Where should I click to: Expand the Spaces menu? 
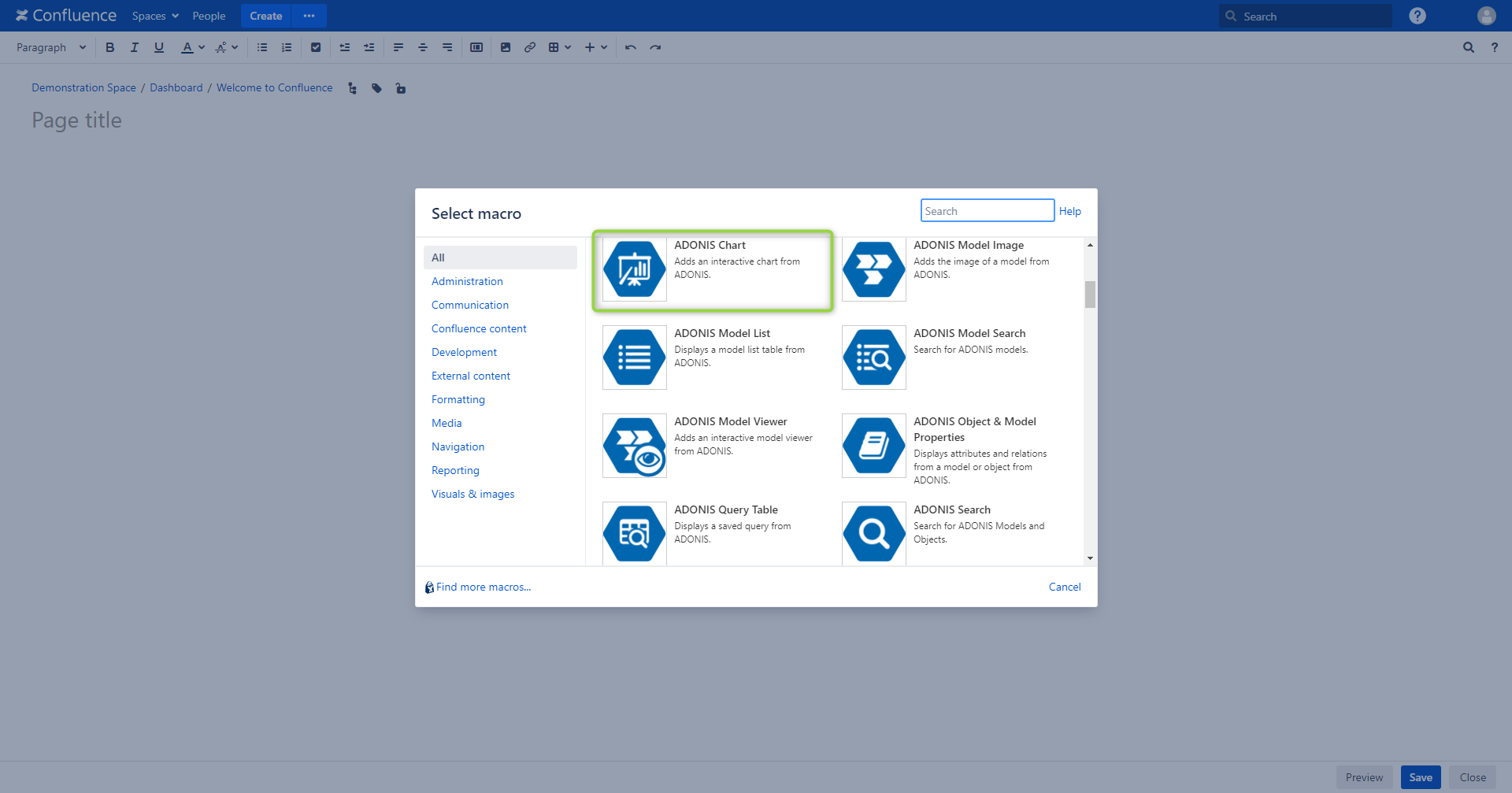[155, 16]
